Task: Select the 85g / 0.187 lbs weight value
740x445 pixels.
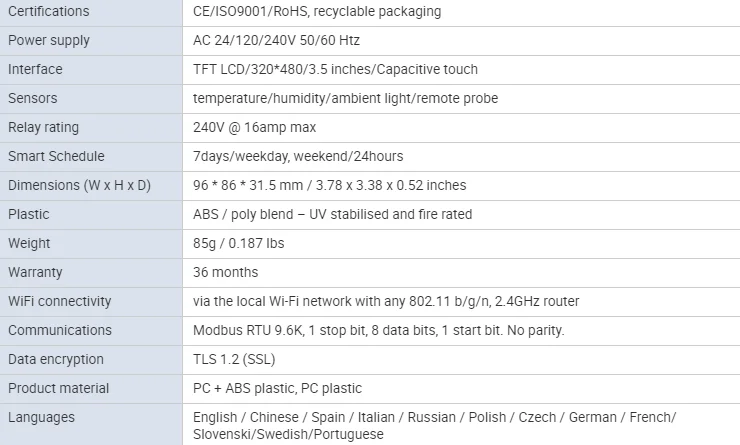Action: 238,244
